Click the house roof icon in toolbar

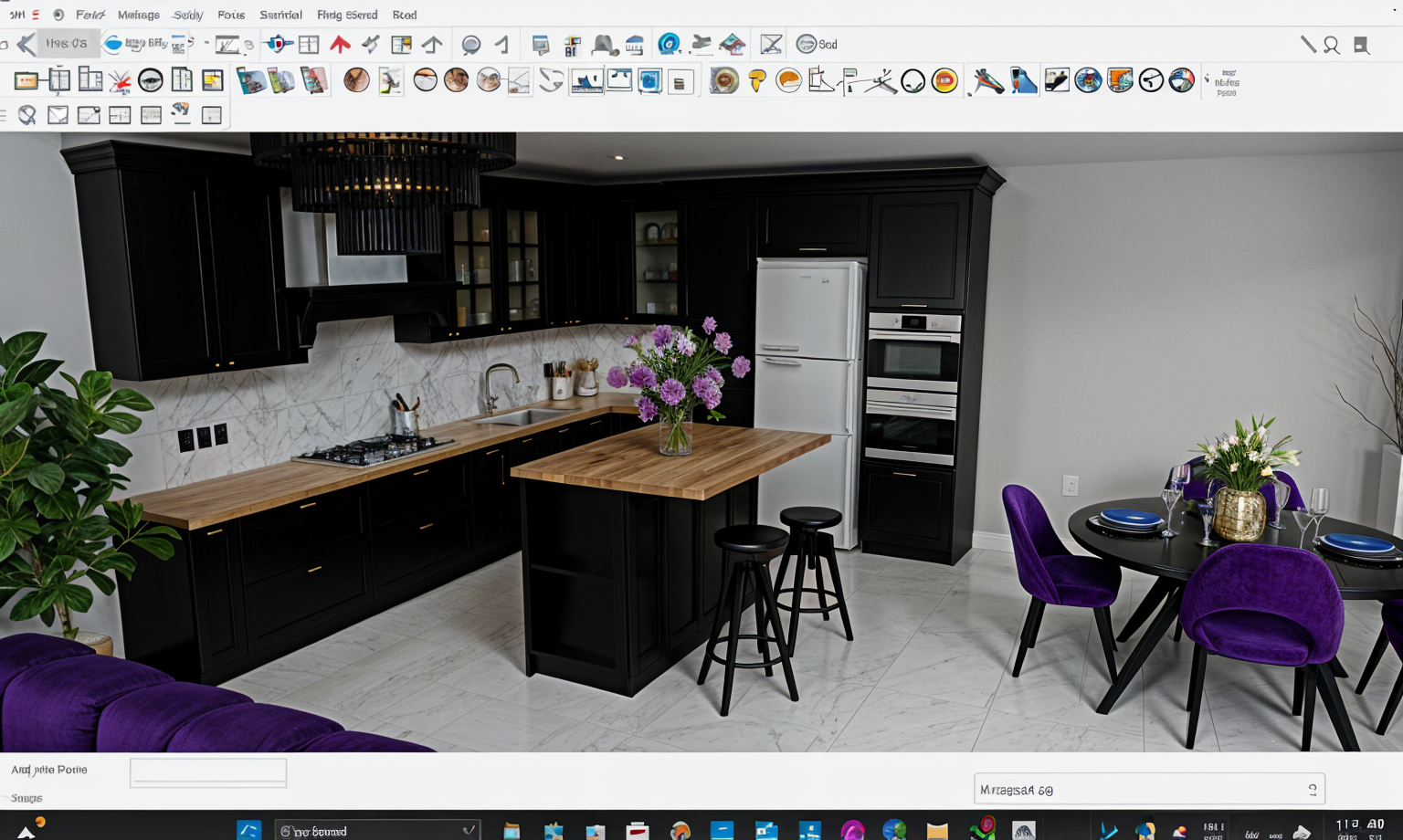click(732, 44)
